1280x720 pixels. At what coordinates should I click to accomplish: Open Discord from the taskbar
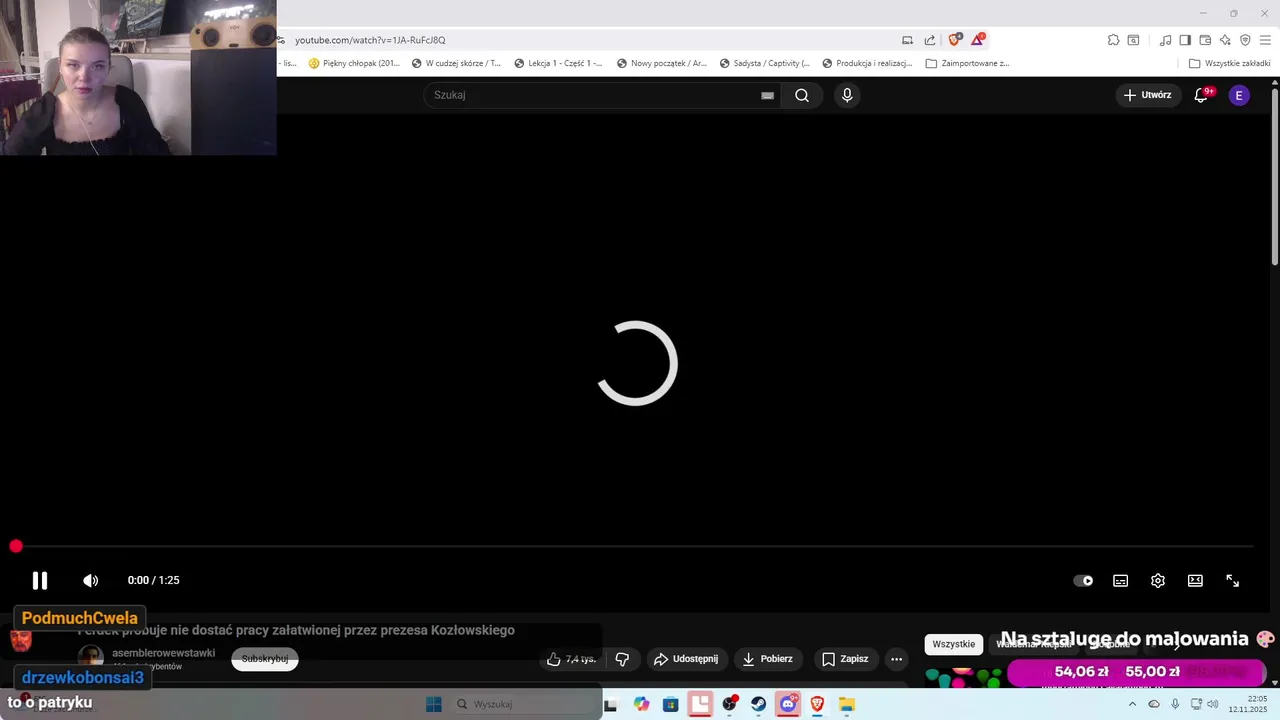click(788, 704)
